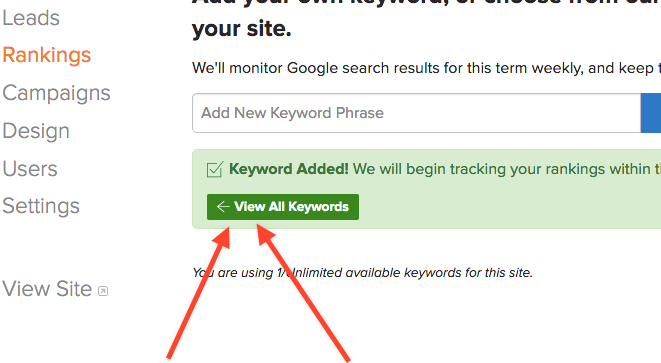Click the green success notification banner
Viewport: 661px width, 363px height.
tap(427, 189)
